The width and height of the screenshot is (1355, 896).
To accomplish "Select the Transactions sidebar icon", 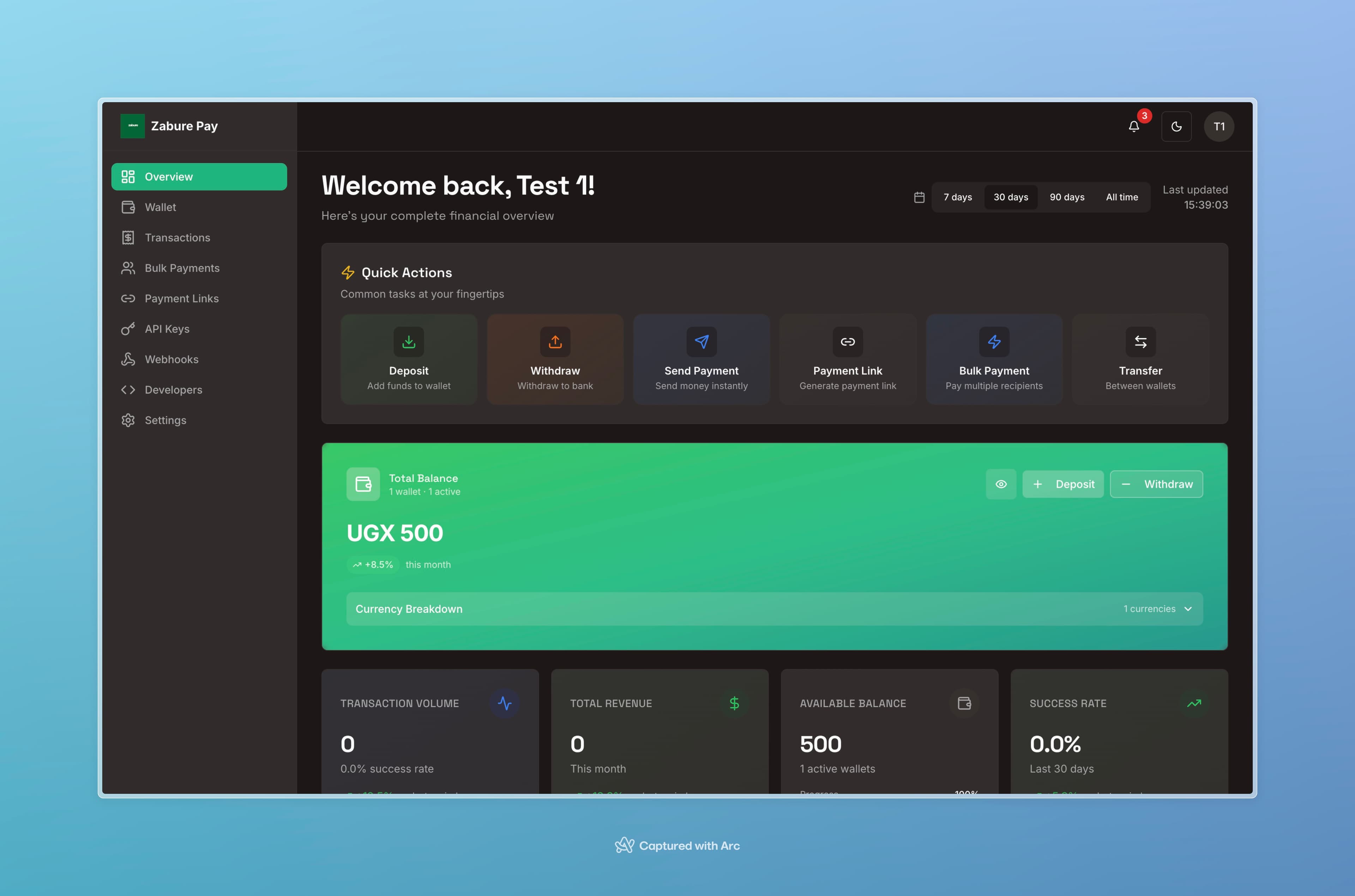I will (128, 237).
